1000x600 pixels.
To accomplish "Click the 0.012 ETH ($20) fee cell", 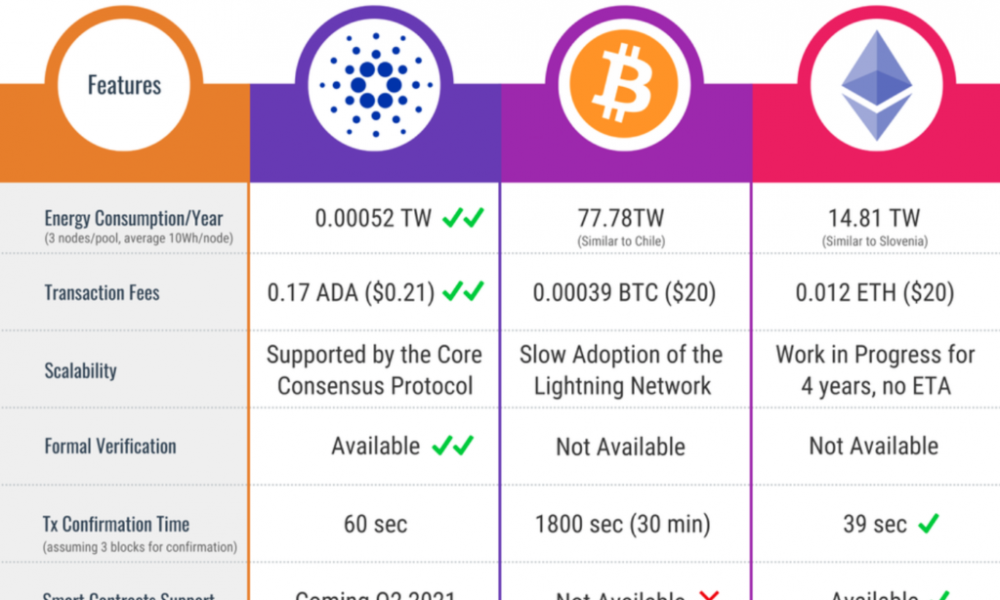I will point(875,293).
